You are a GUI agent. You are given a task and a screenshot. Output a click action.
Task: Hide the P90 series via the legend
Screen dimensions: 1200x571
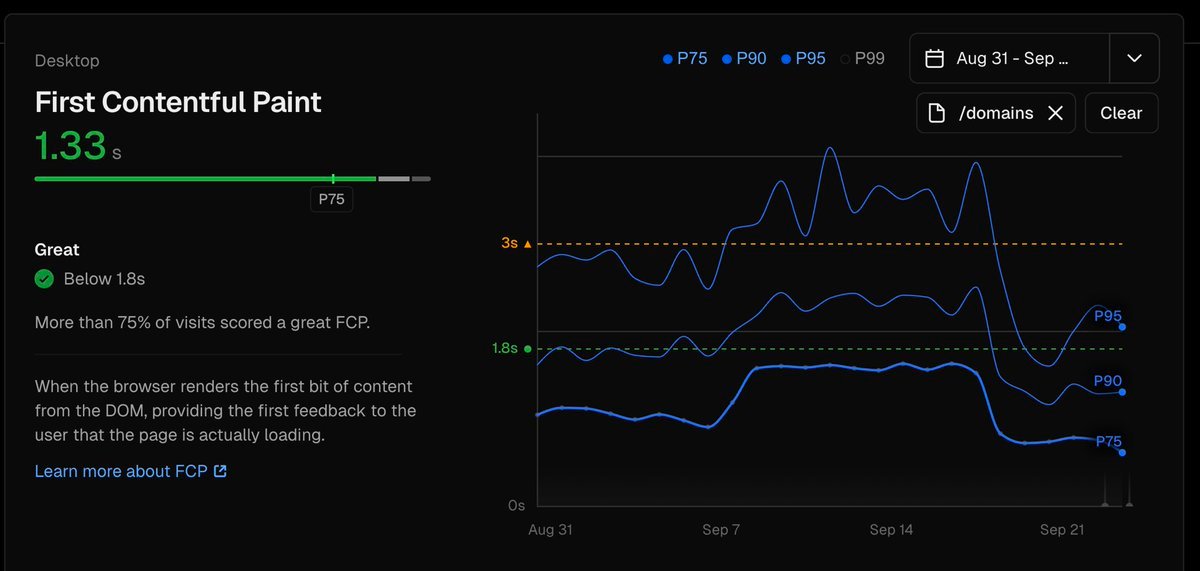[744, 59]
